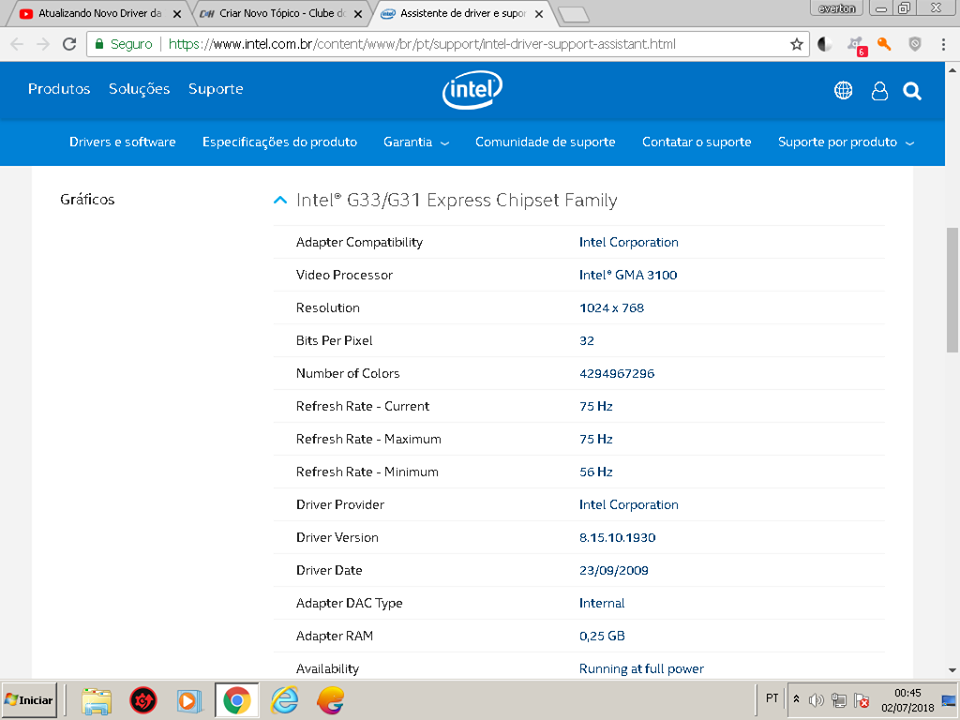Click the PT language indicator
The width and height of the screenshot is (960, 720).
(772, 699)
